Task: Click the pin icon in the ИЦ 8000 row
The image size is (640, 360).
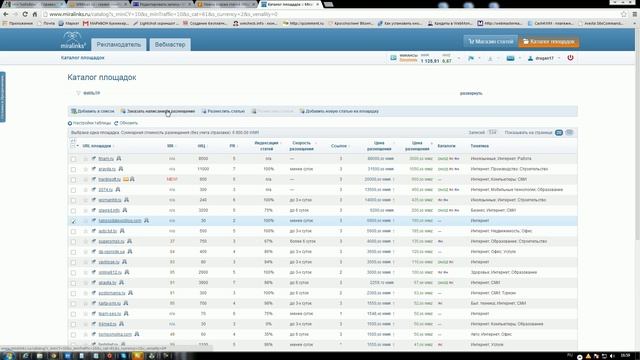Action: [94, 158]
